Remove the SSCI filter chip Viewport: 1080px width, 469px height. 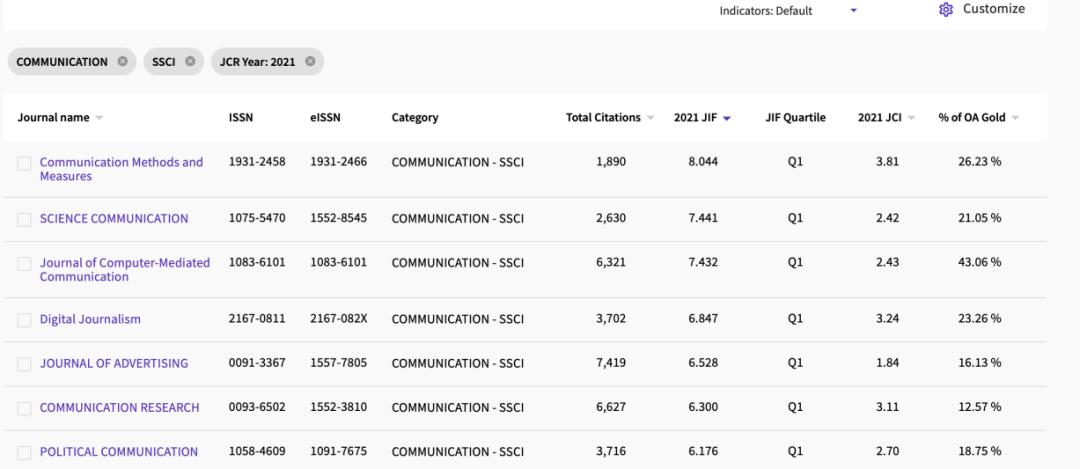(x=189, y=62)
